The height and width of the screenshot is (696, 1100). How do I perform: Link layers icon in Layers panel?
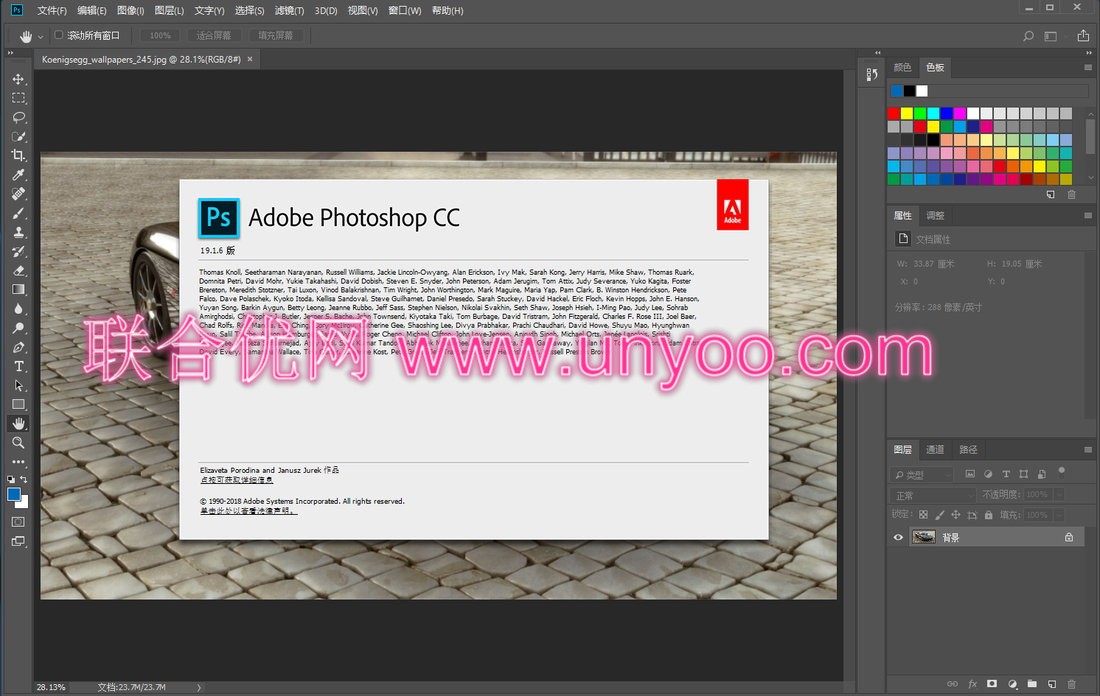point(952,683)
